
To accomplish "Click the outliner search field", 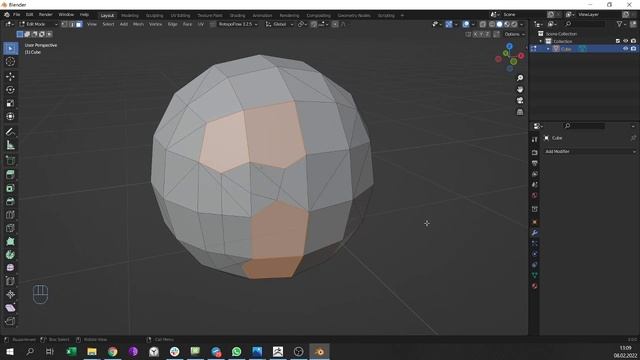I will click(x=584, y=24).
